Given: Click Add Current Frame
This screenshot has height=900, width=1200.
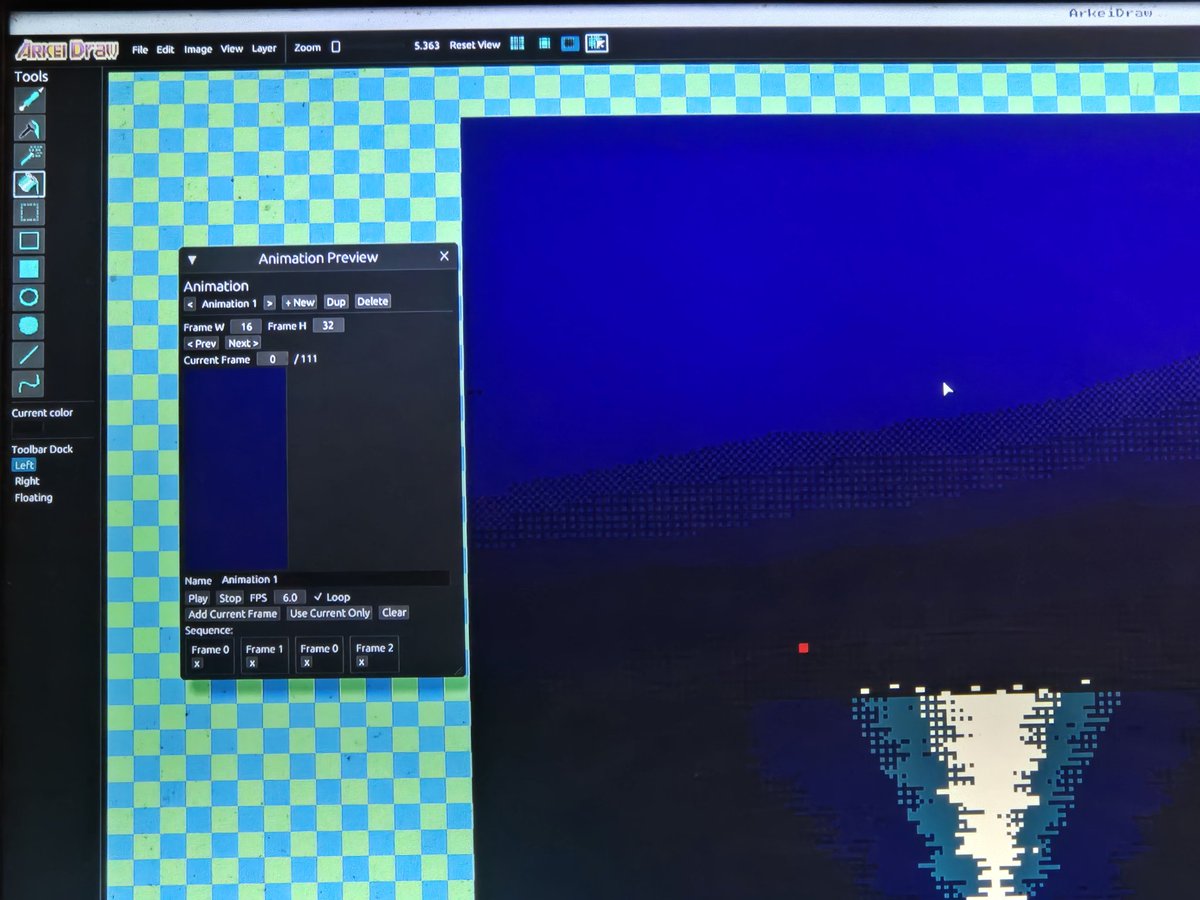Looking at the screenshot, I should tap(233, 614).
